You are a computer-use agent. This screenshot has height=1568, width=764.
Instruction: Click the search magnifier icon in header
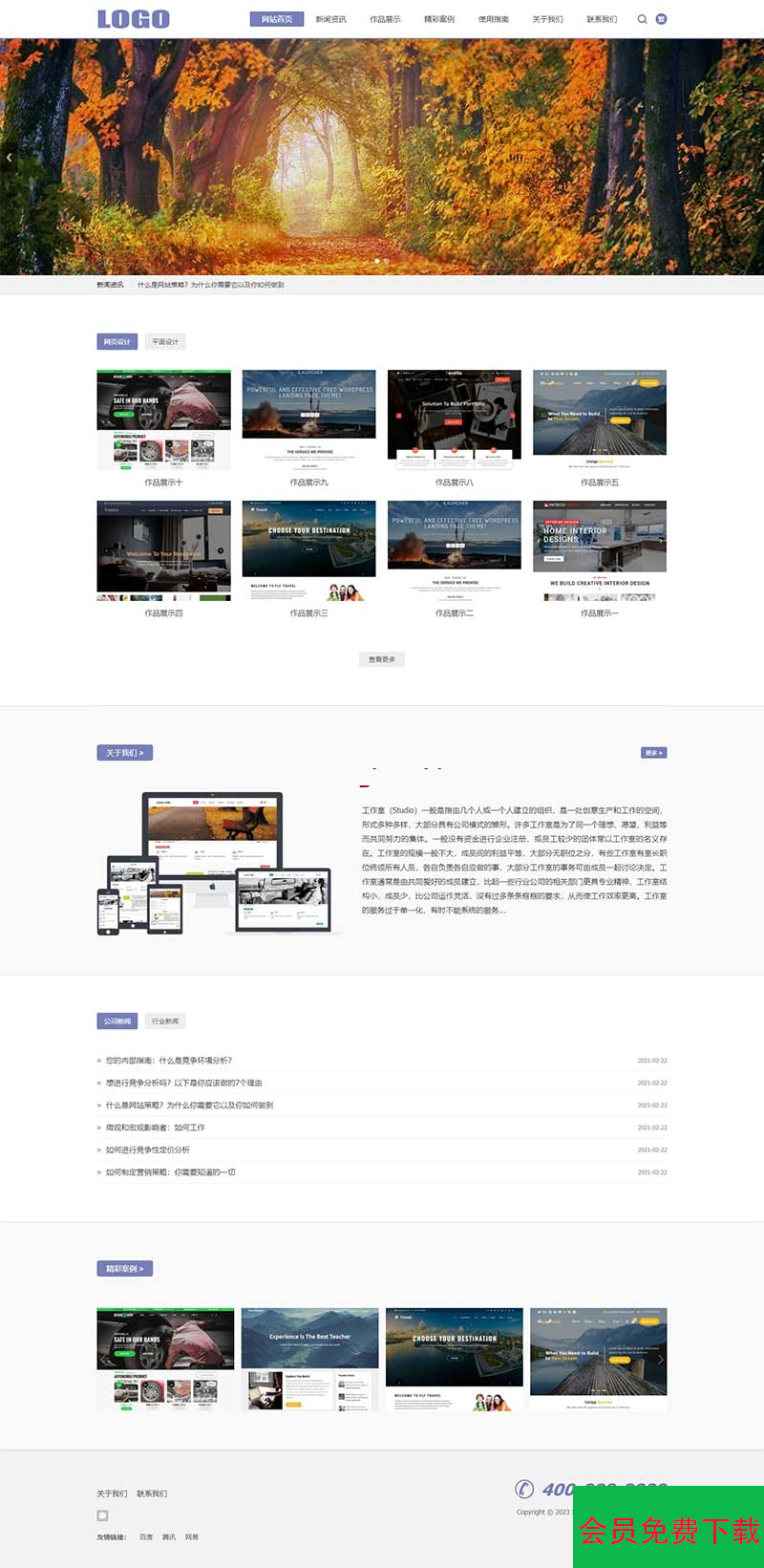tap(642, 19)
